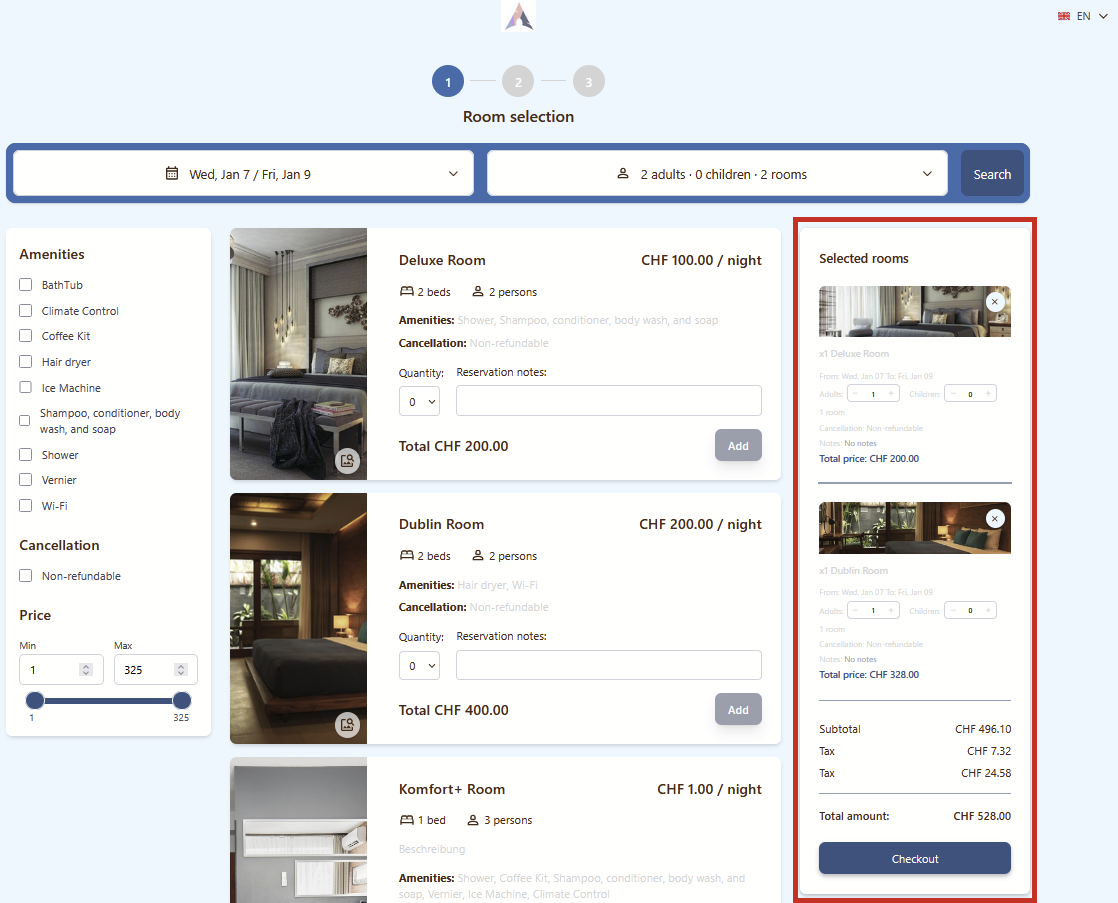Open the EN language dropdown
Viewport: 1118px width, 903px height.
click(1083, 16)
